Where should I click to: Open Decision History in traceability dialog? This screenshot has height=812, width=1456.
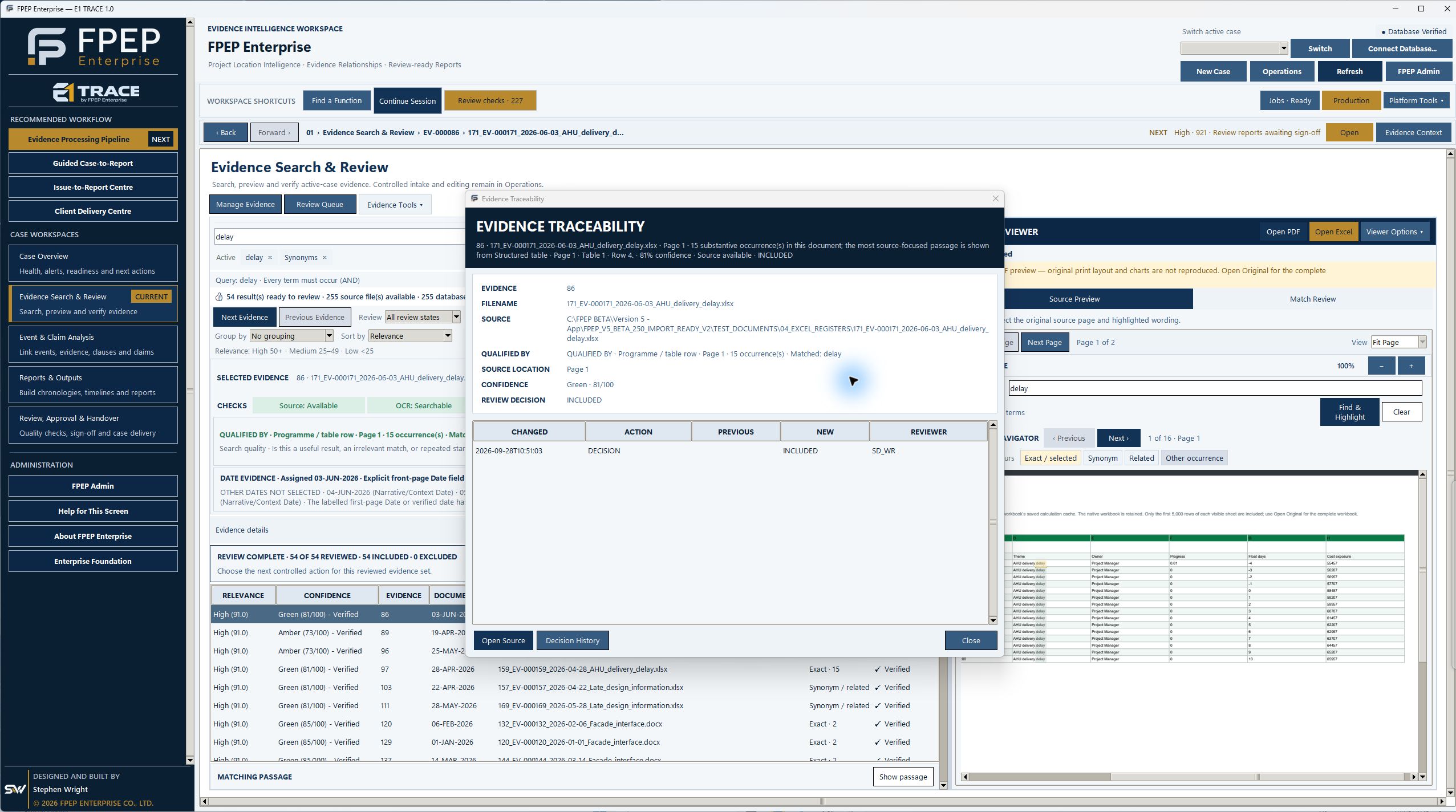coord(572,640)
